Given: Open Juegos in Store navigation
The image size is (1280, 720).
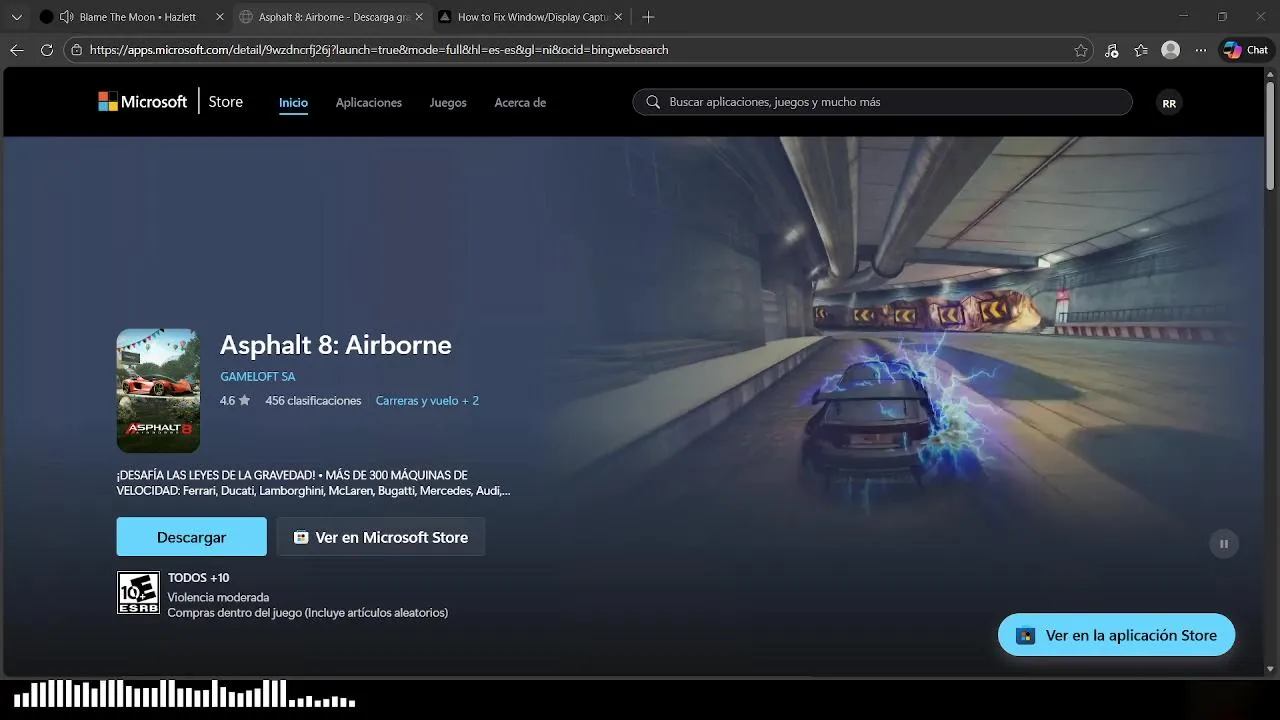Looking at the screenshot, I should click(x=448, y=103).
